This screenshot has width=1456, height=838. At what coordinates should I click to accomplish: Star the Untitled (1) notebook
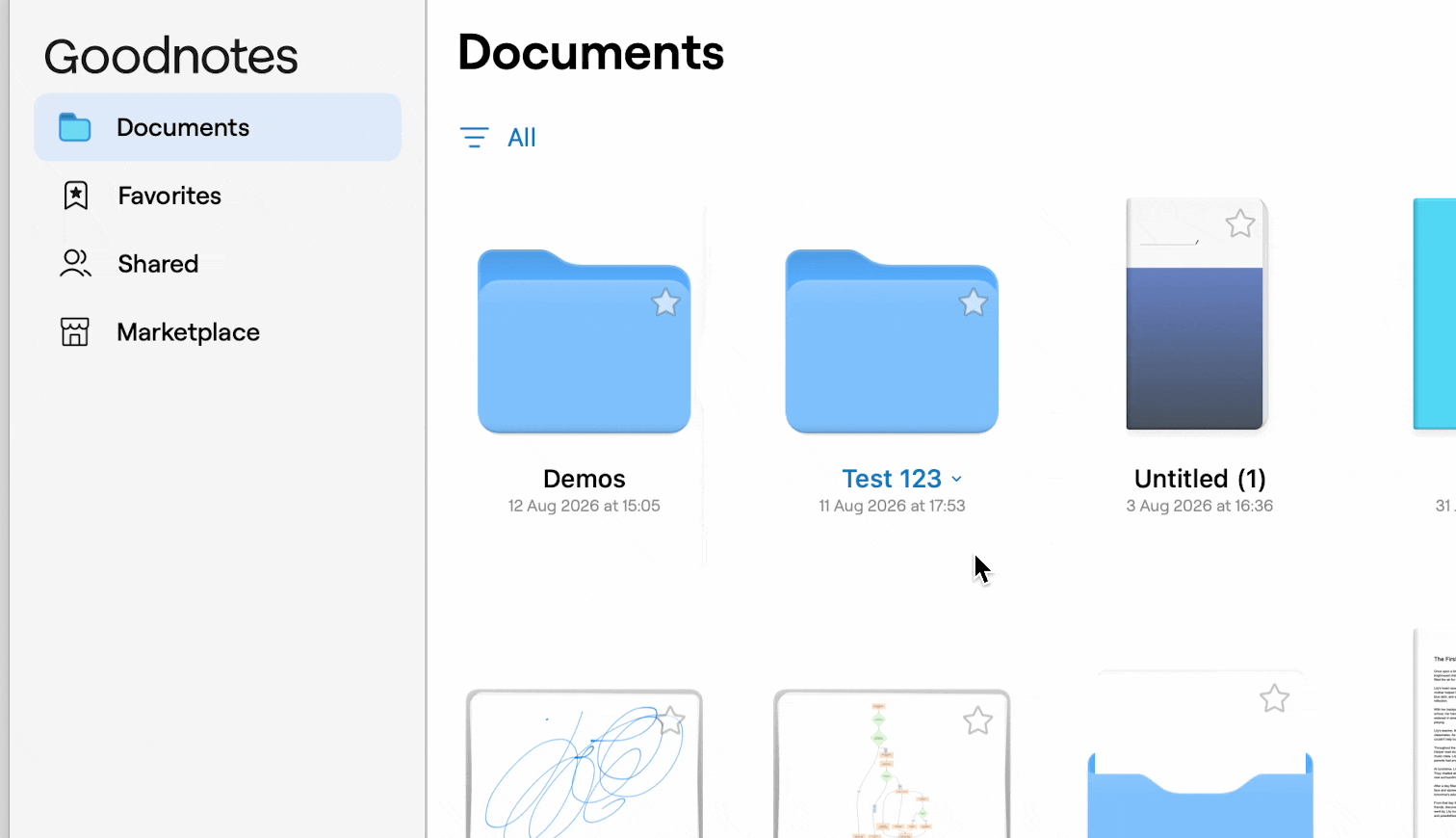[1240, 223]
